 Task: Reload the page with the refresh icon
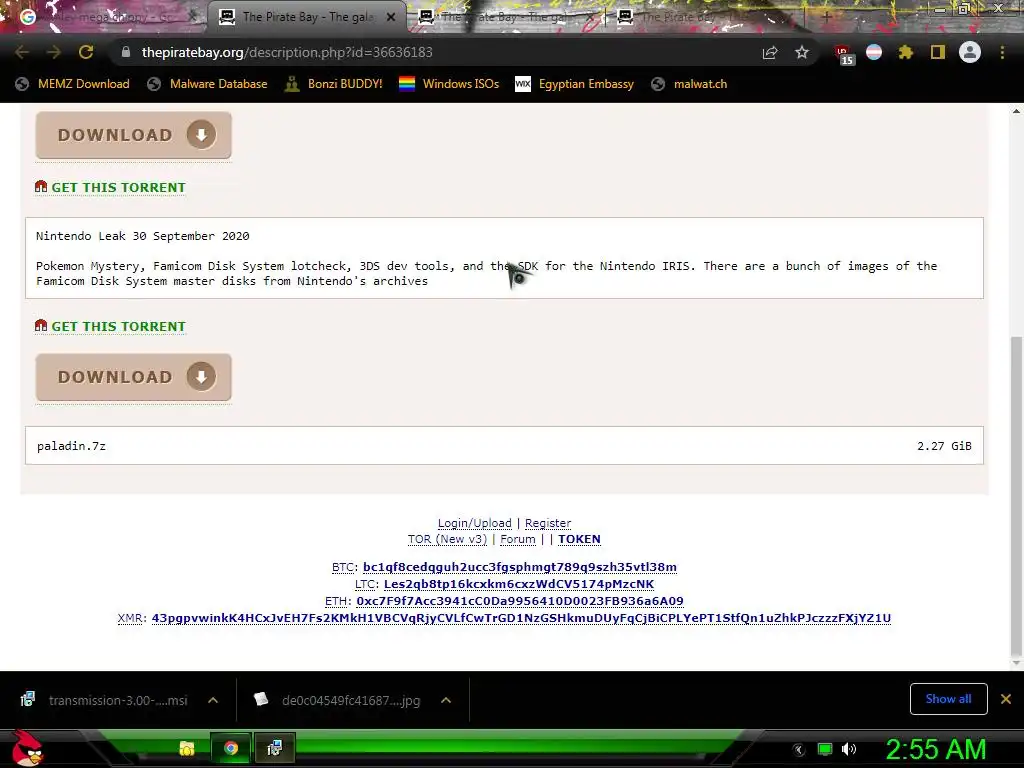86,52
